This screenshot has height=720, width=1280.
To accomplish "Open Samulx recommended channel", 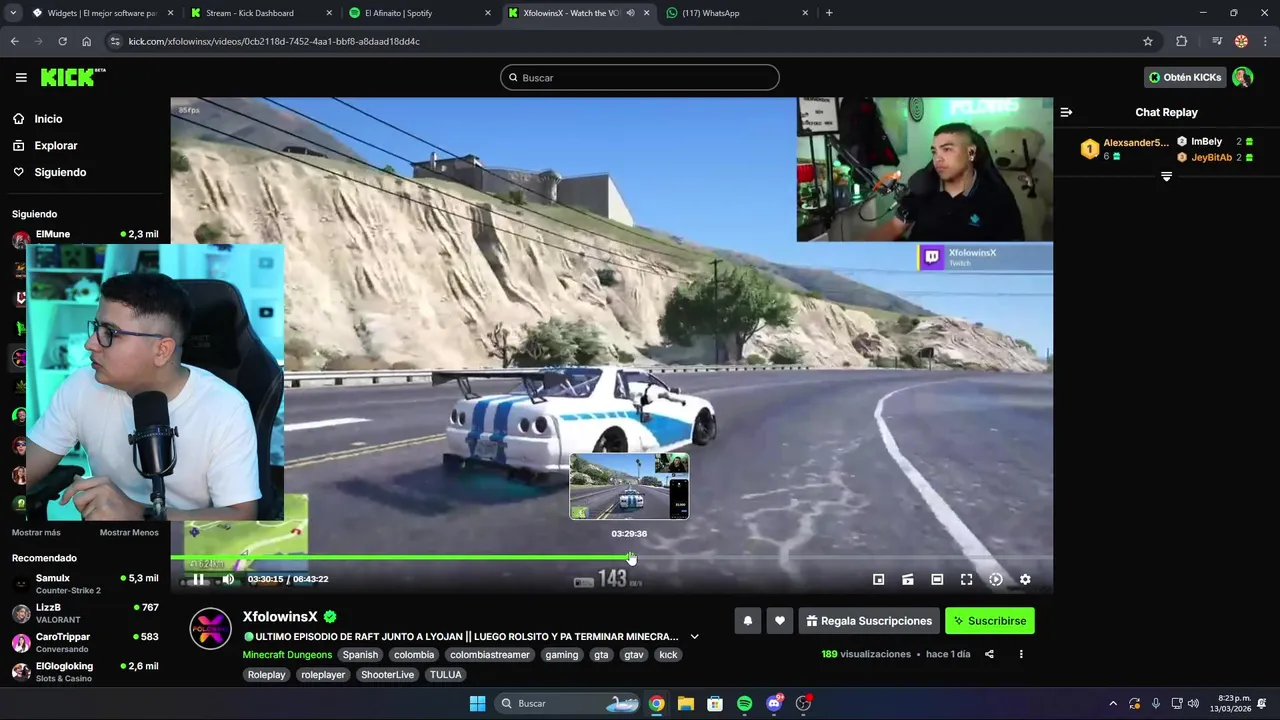I will tap(85, 584).
